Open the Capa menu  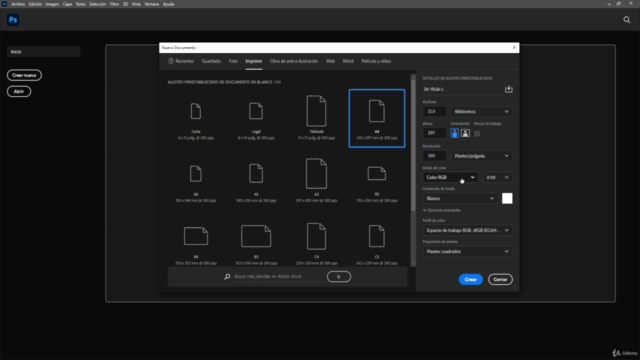(x=67, y=4)
